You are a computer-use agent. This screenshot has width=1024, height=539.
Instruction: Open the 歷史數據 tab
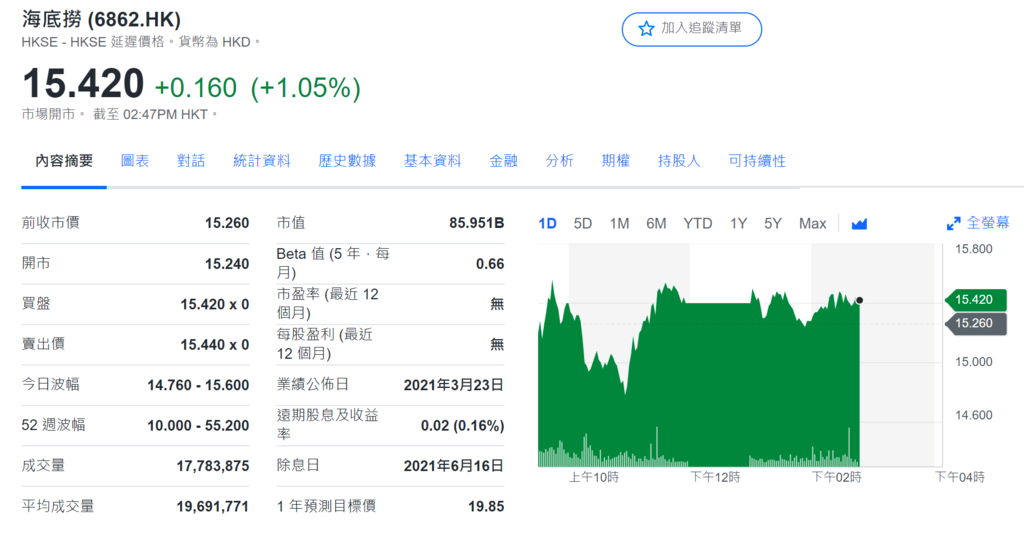pyautogui.click(x=347, y=161)
